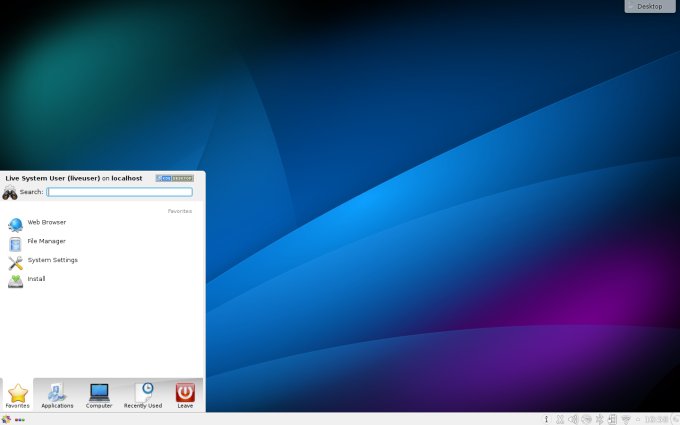Select the Leave tab
Image resolution: width=680 pixels, height=425 pixels.
coord(185,394)
